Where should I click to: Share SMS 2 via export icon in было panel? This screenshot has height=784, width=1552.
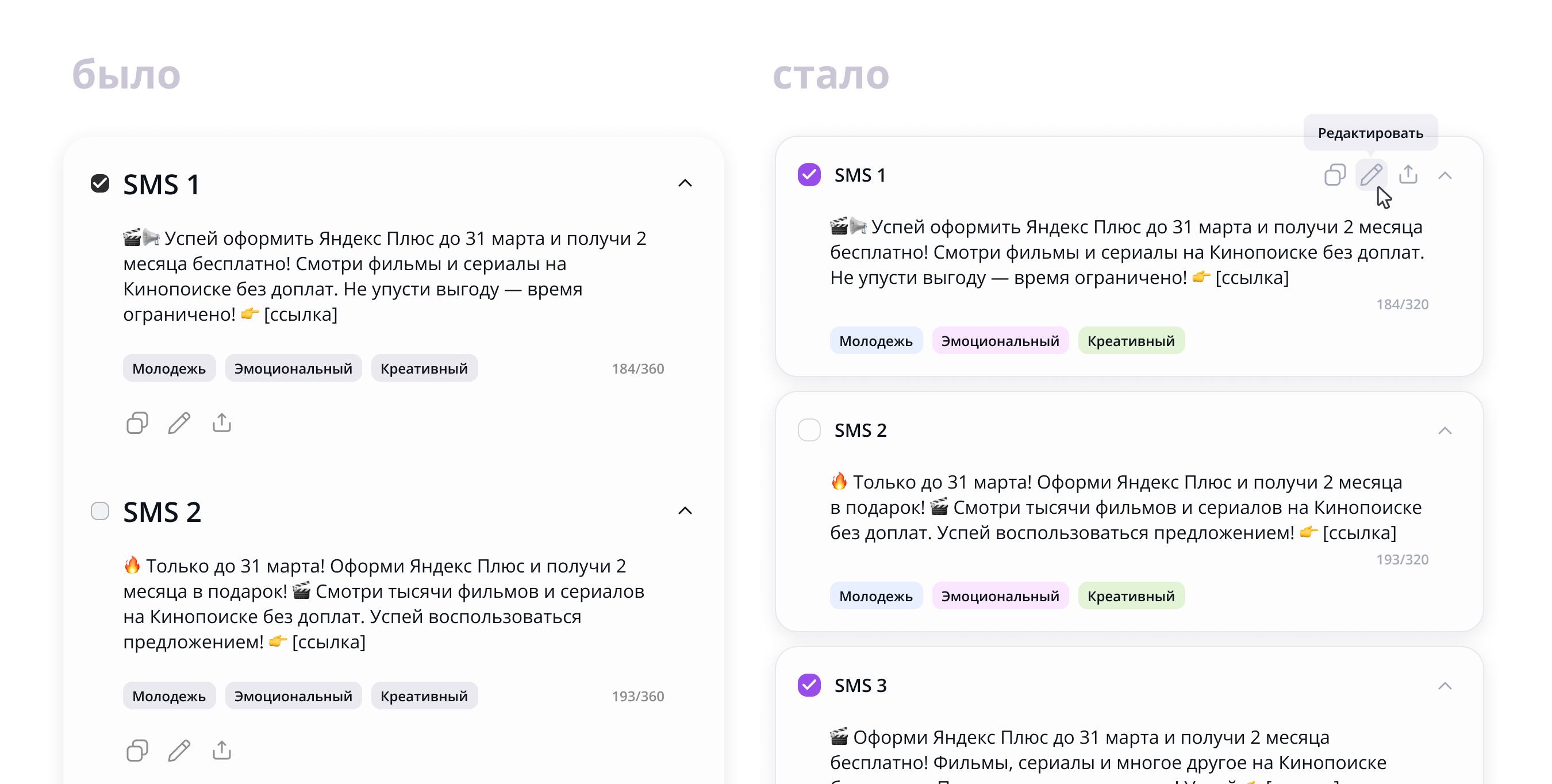pyautogui.click(x=222, y=750)
